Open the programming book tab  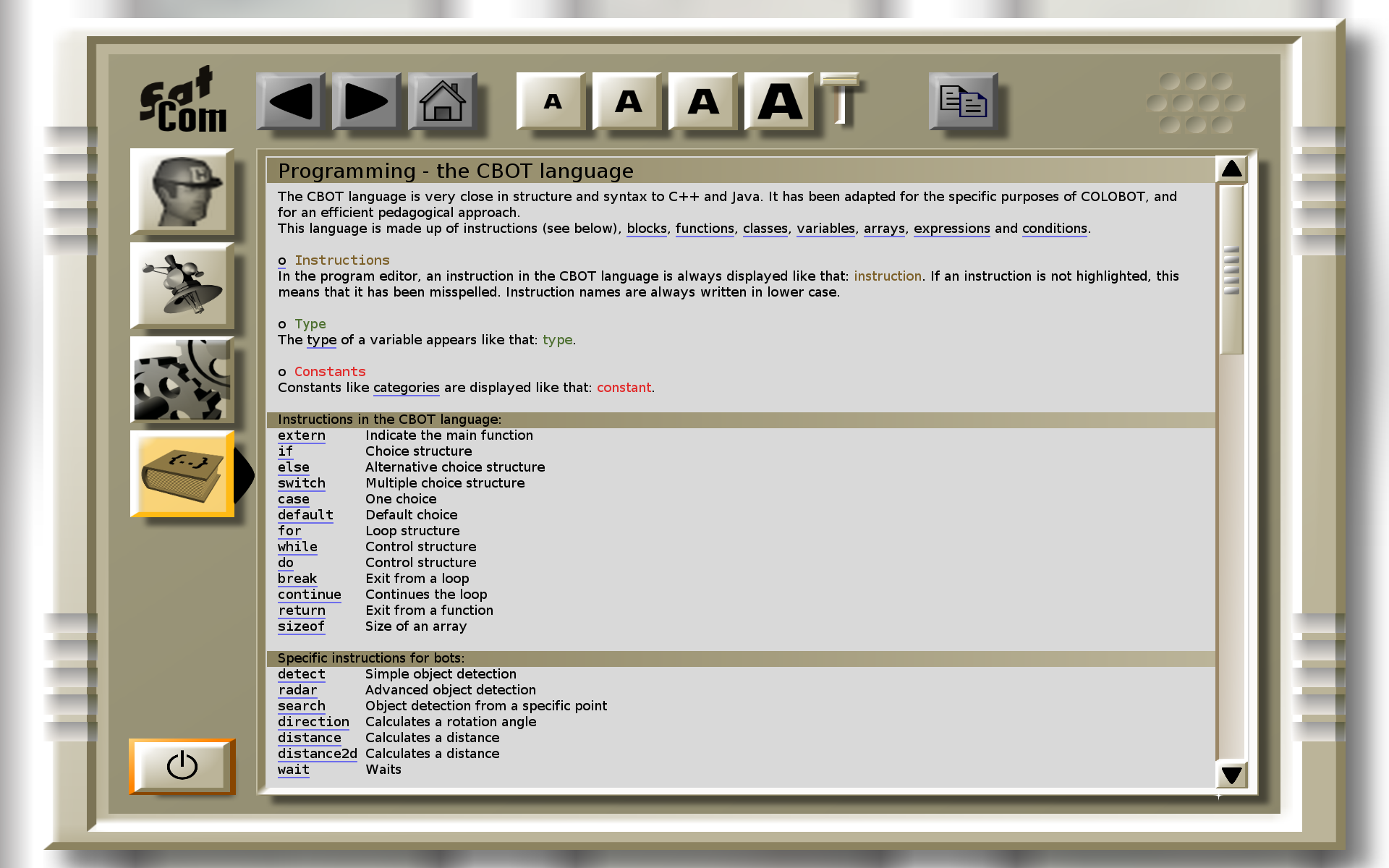pos(182,474)
